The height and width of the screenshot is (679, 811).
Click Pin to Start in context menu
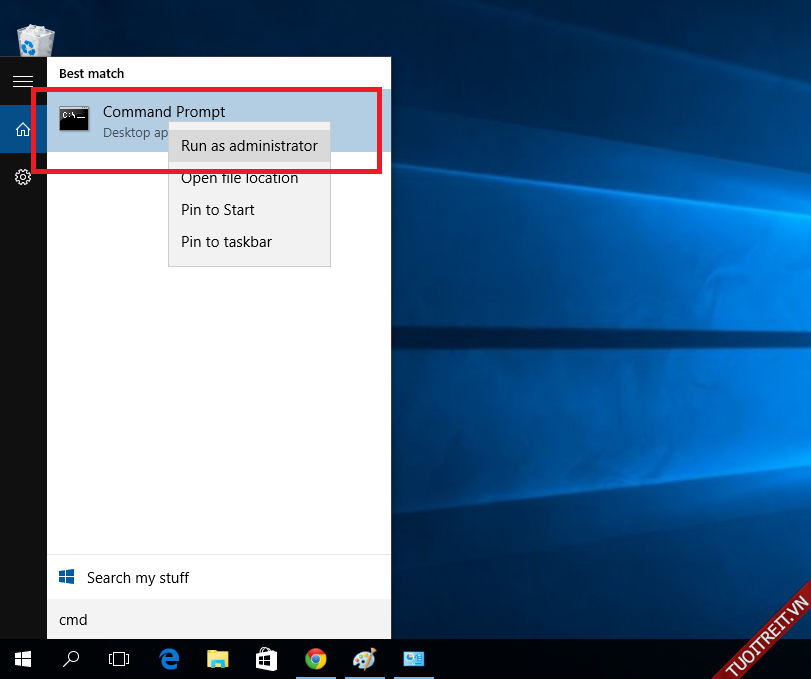pos(218,210)
